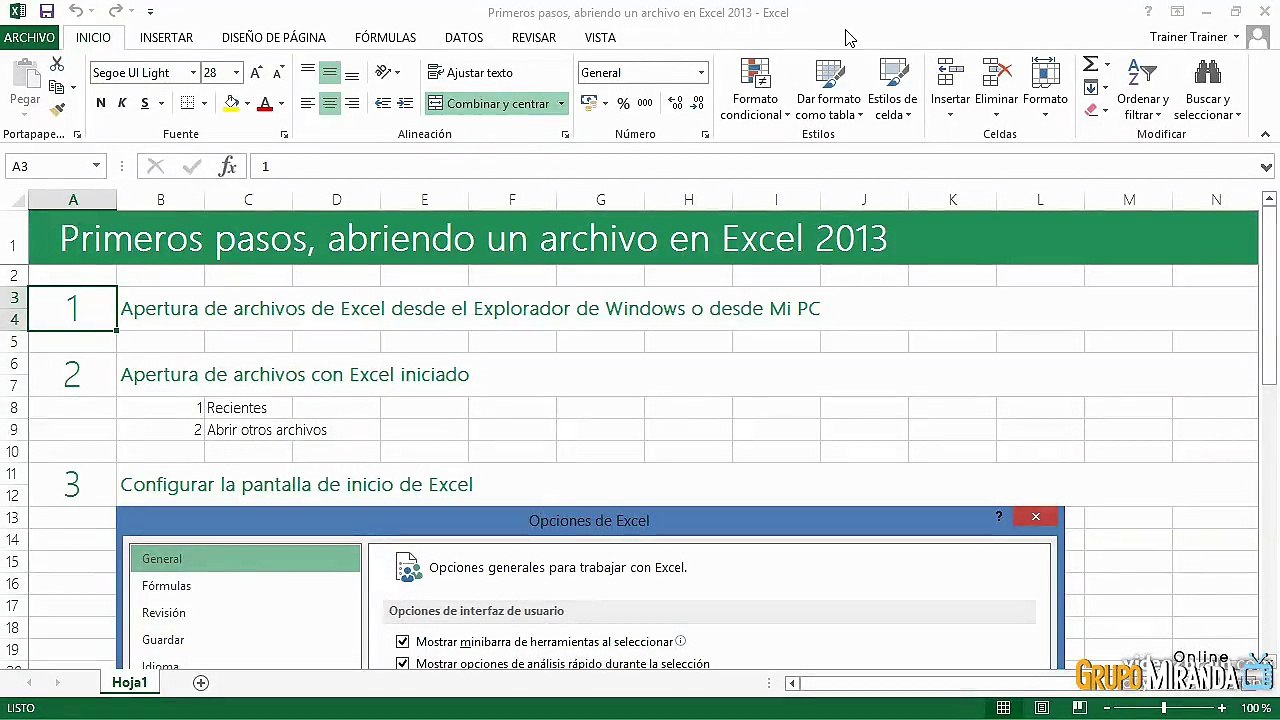Copy the selected cells

57,87
